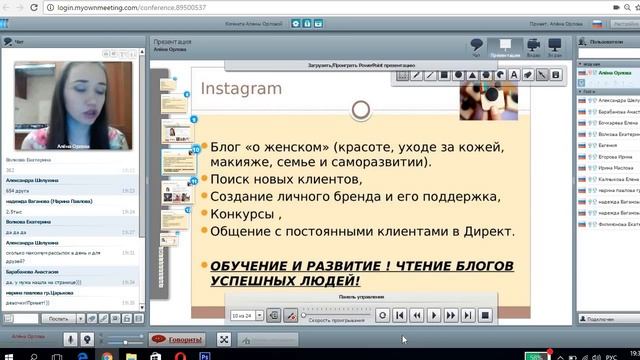Open Opera browser from the taskbar

click(x=180, y=356)
